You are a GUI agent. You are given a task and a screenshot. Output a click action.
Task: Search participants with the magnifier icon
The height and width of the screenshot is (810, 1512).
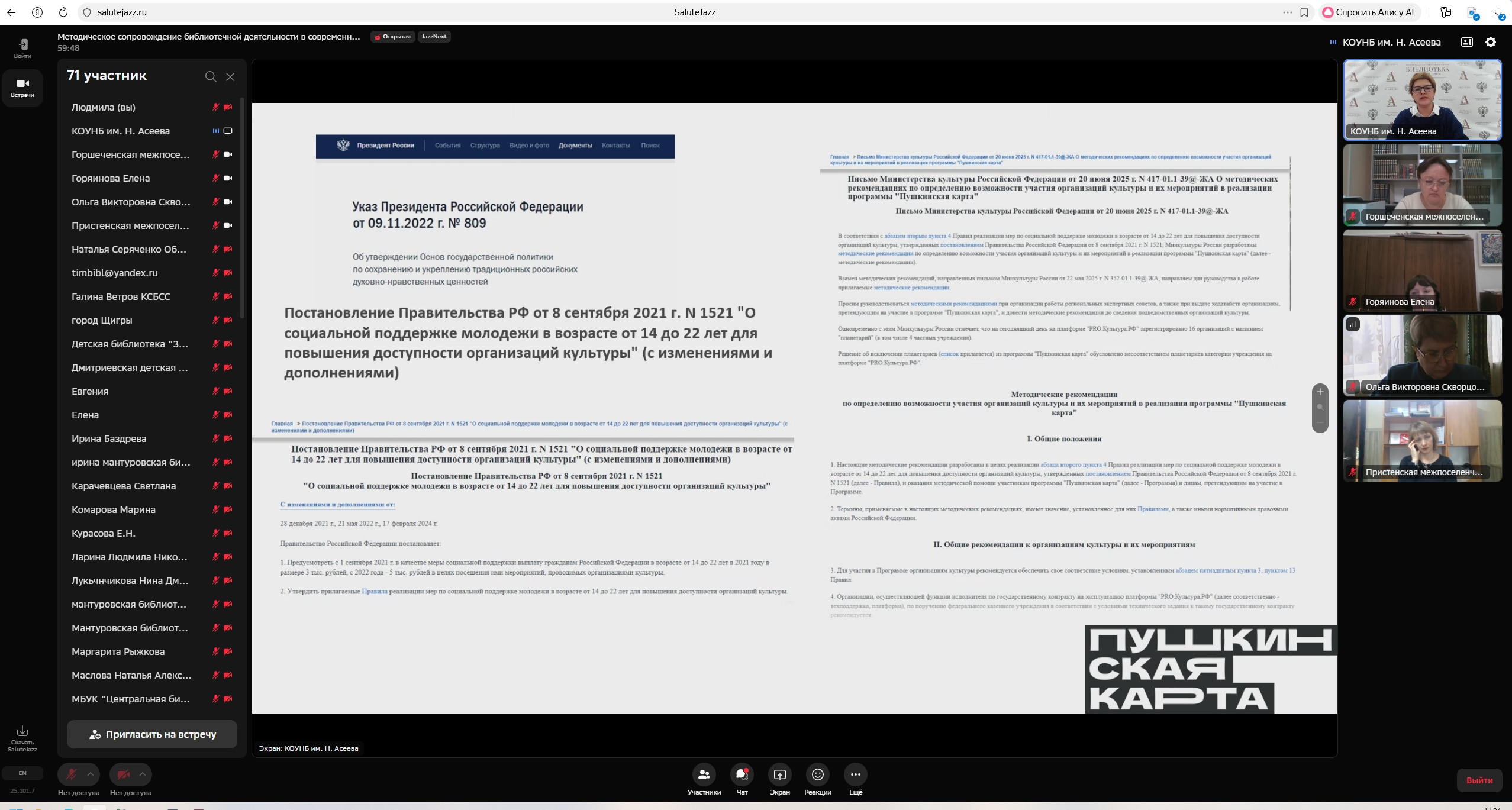pos(210,77)
